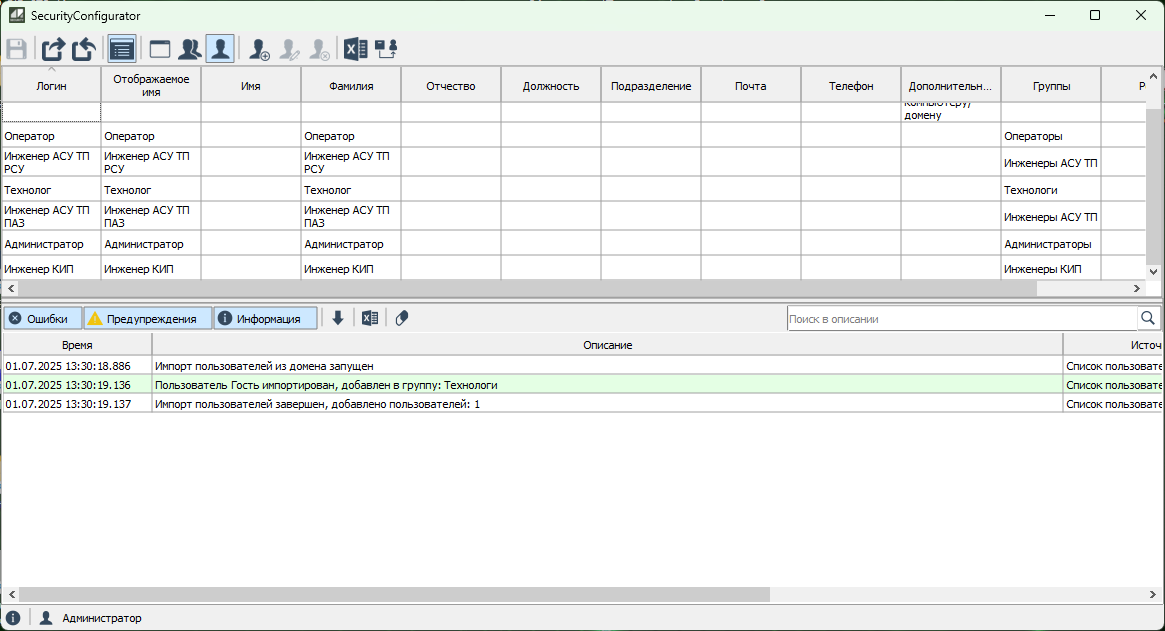Sort log by Время column header
1165x631 pixels.
click(77, 345)
